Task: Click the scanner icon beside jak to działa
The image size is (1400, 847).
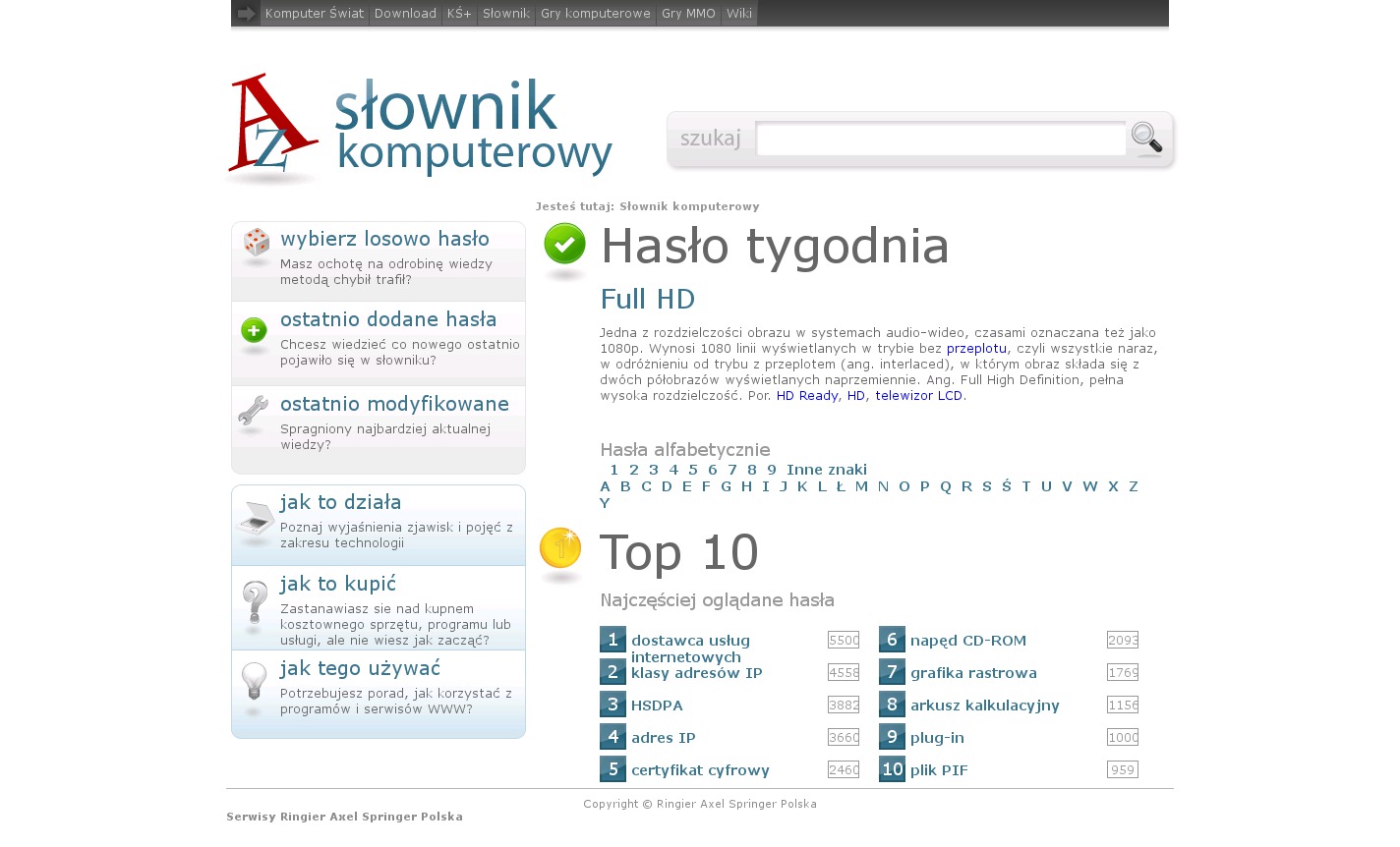Action: [256, 517]
